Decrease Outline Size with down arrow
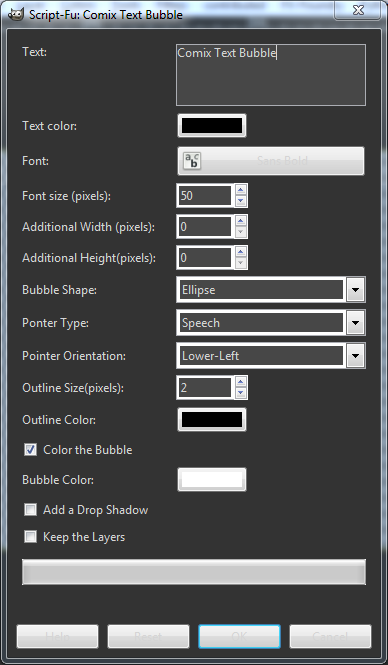388x665 pixels. 240,393
